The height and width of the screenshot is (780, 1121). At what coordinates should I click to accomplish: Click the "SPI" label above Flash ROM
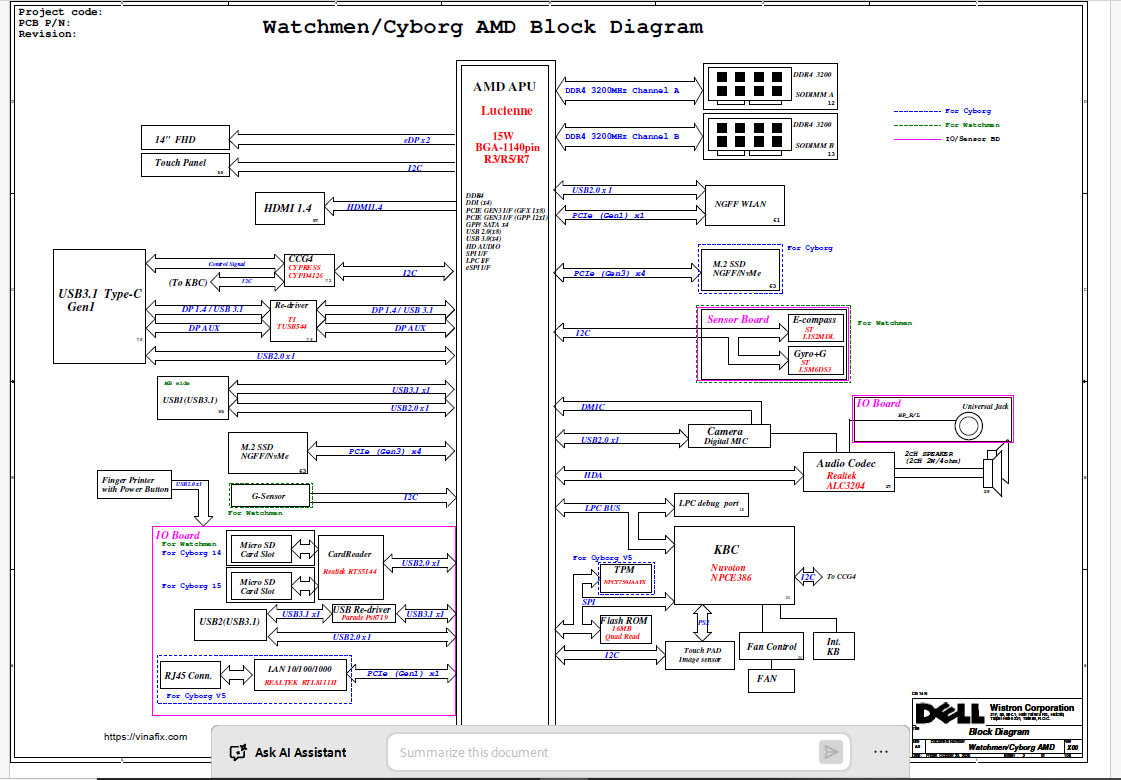pyautogui.click(x=588, y=602)
